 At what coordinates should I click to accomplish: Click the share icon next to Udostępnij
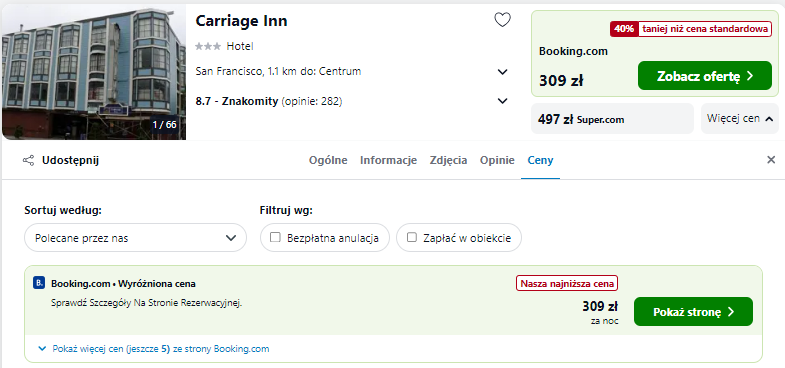(29, 161)
